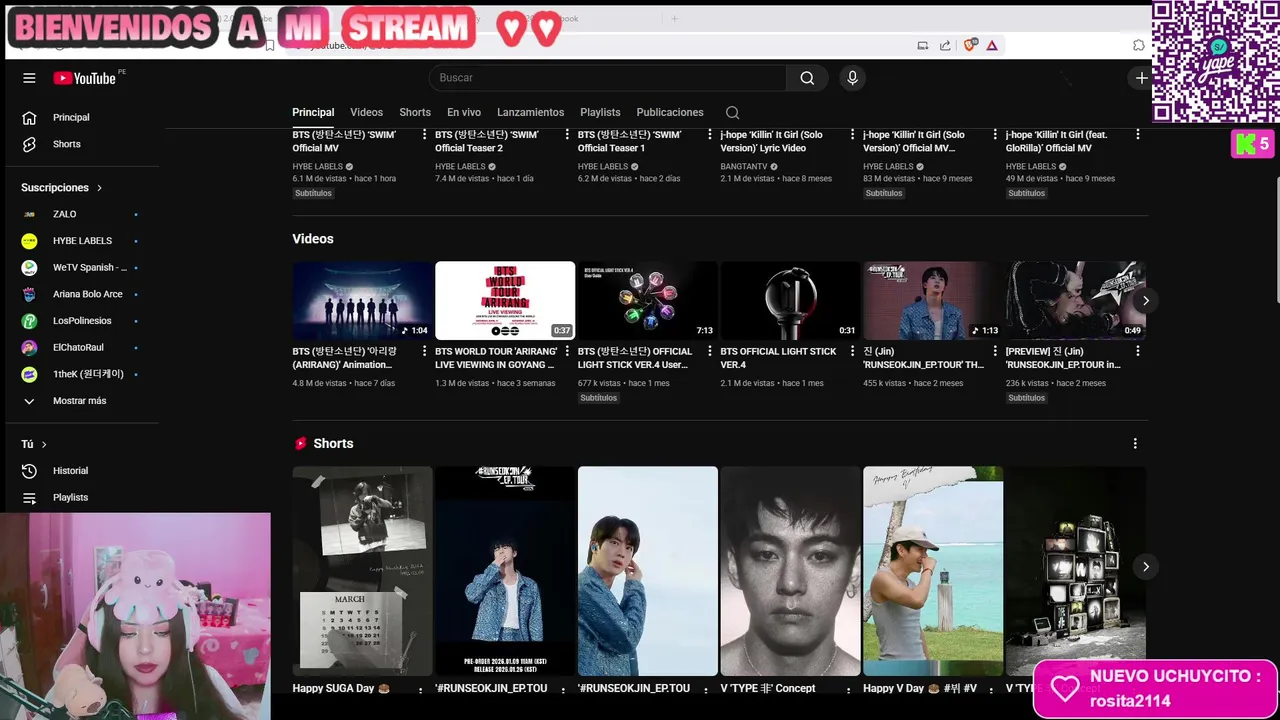Expand subscriptions with Mostrar más
Image resolution: width=1280 pixels, height=720 pixels.
80,401
